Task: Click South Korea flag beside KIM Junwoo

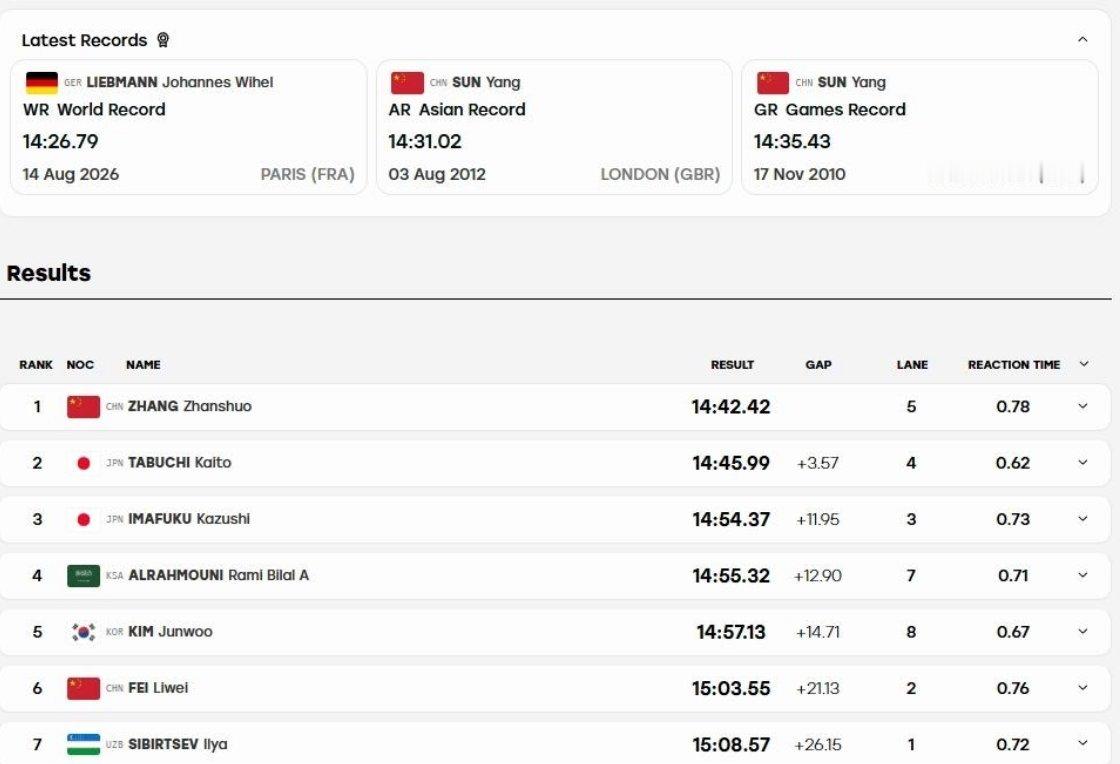Action: click(84, 632)
